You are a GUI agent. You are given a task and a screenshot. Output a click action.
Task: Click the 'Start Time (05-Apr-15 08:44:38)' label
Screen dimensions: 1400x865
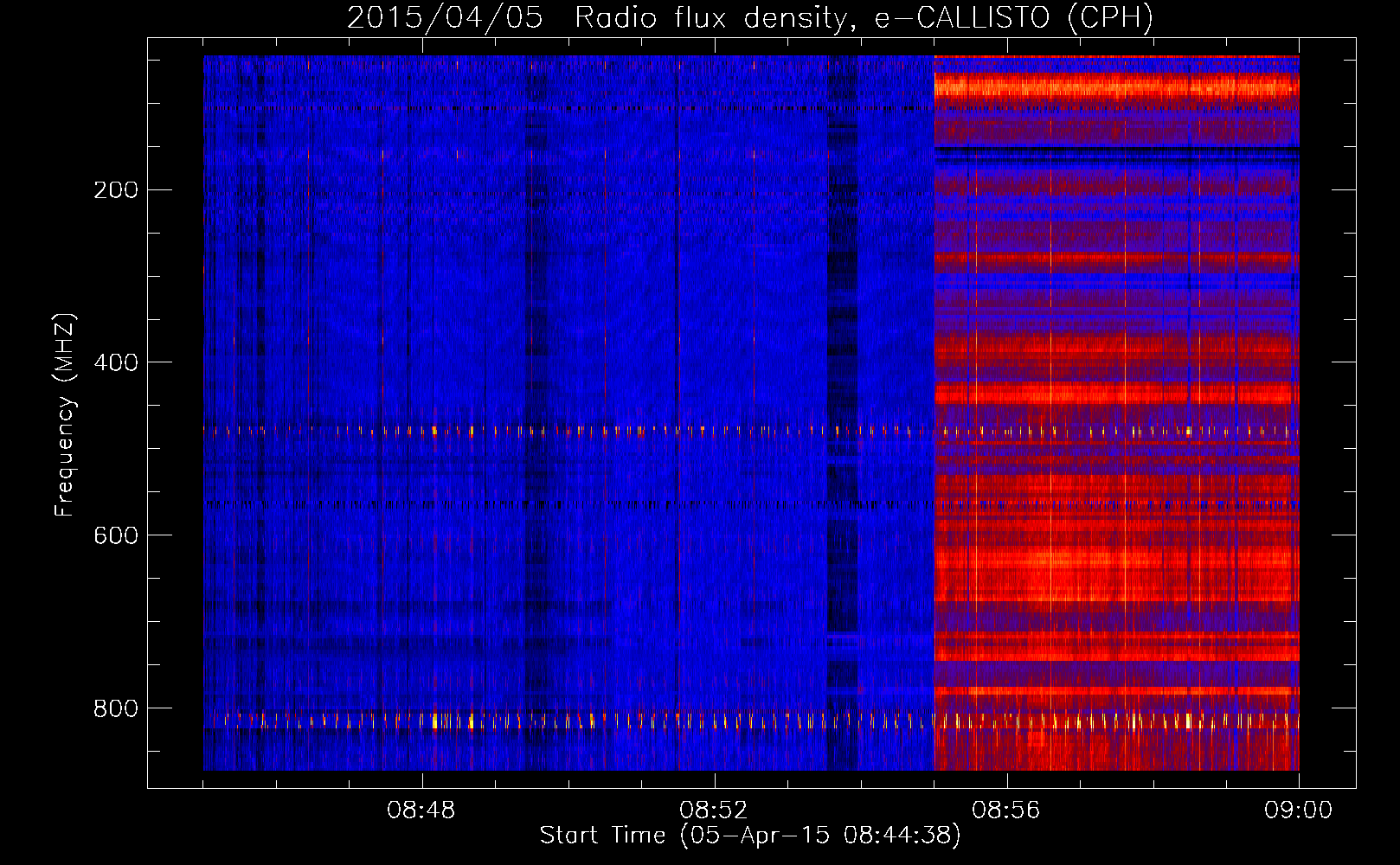750,836
